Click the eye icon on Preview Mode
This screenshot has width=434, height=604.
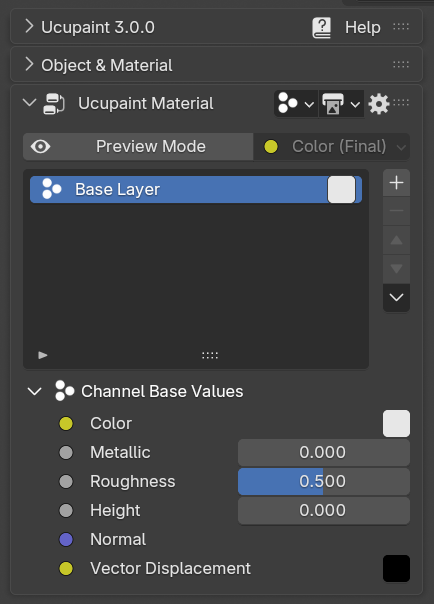click(40, 146)
